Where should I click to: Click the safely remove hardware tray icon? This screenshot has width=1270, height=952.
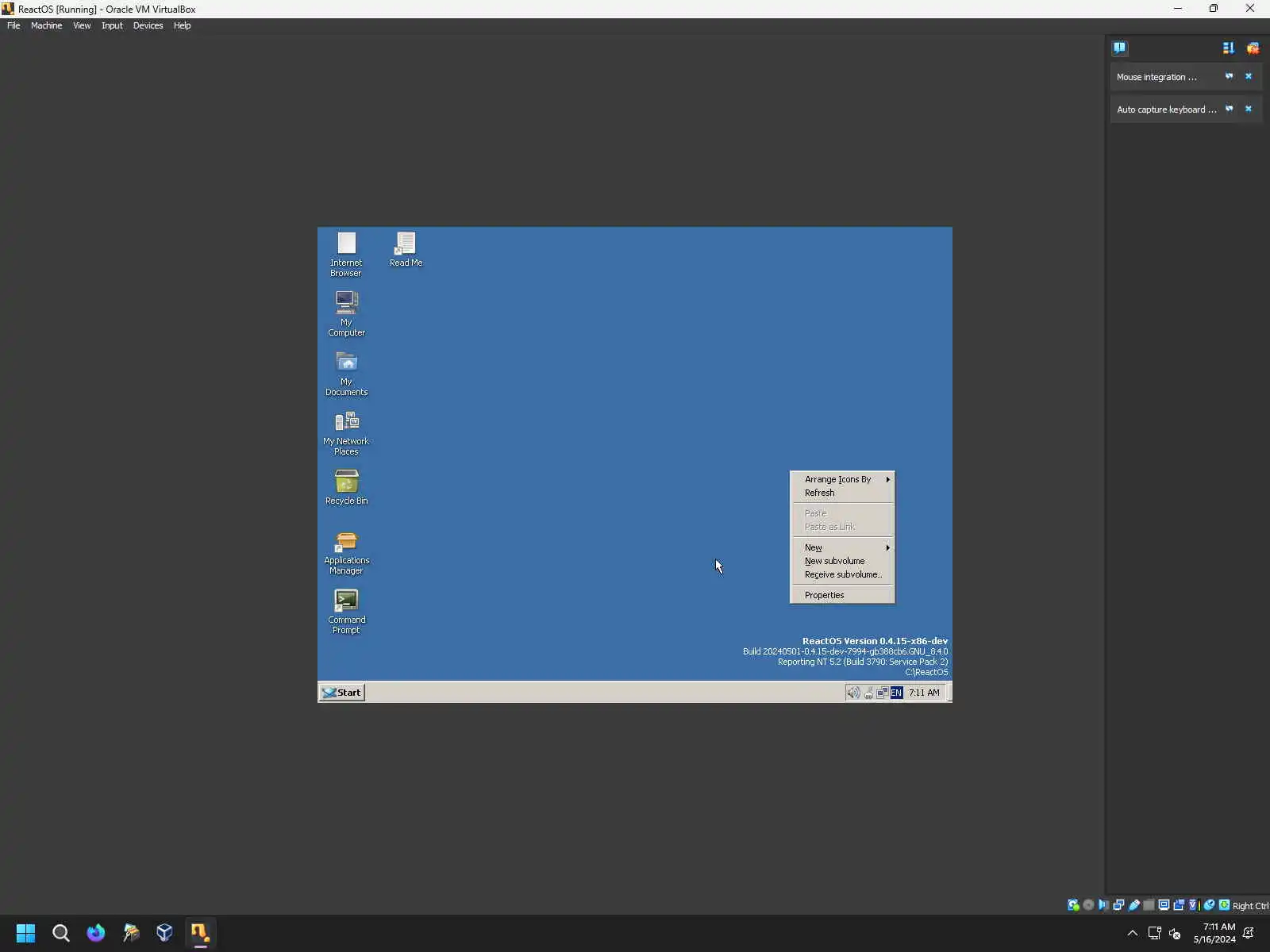[868, 693]
